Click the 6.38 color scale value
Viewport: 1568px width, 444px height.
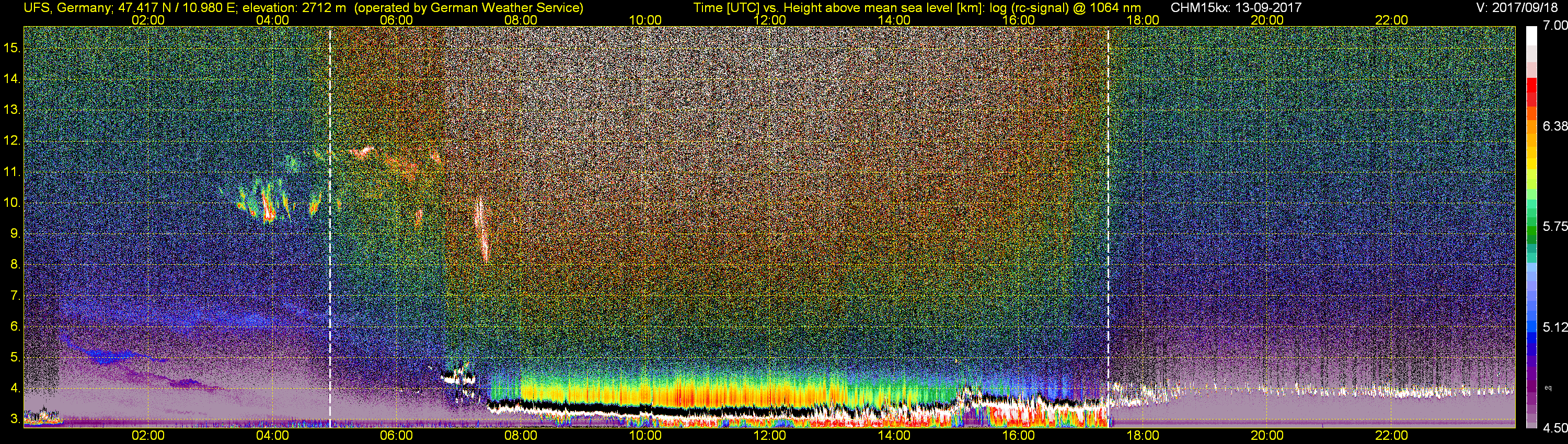click(1554, 126)
